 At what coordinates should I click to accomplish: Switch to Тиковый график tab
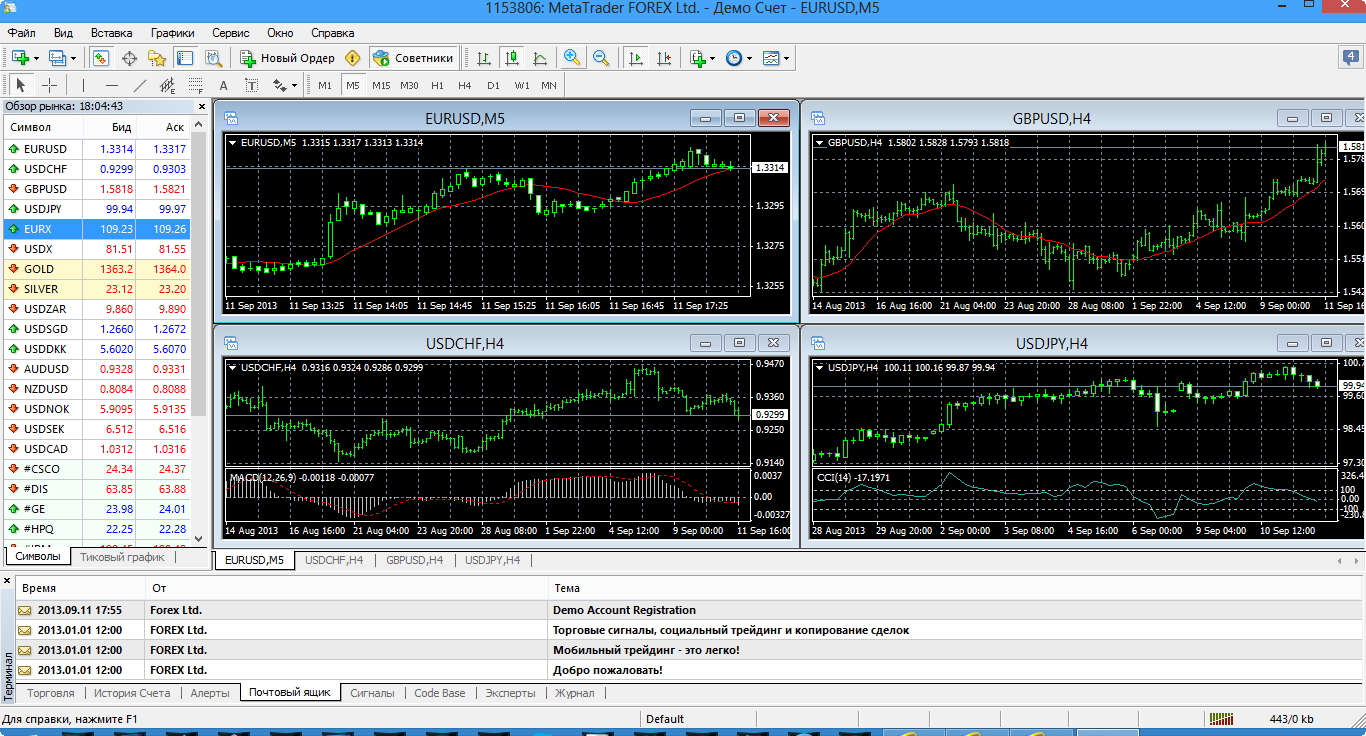click(x=122, y=557)
